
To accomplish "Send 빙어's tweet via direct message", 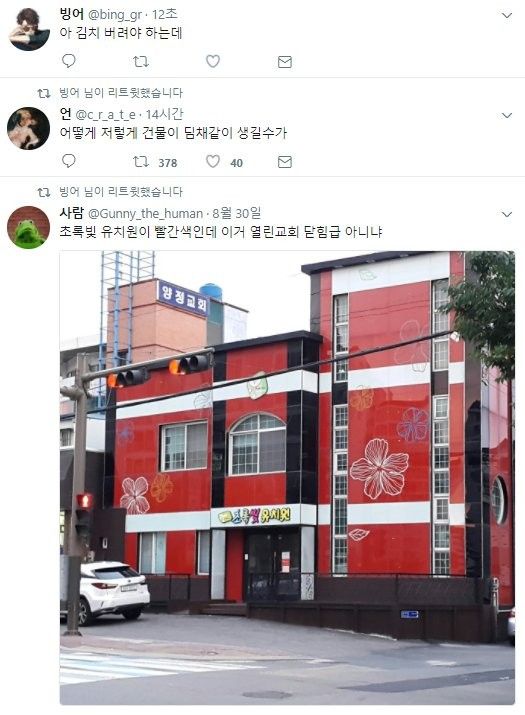I will pyautogui.click(x=285, y=62).
